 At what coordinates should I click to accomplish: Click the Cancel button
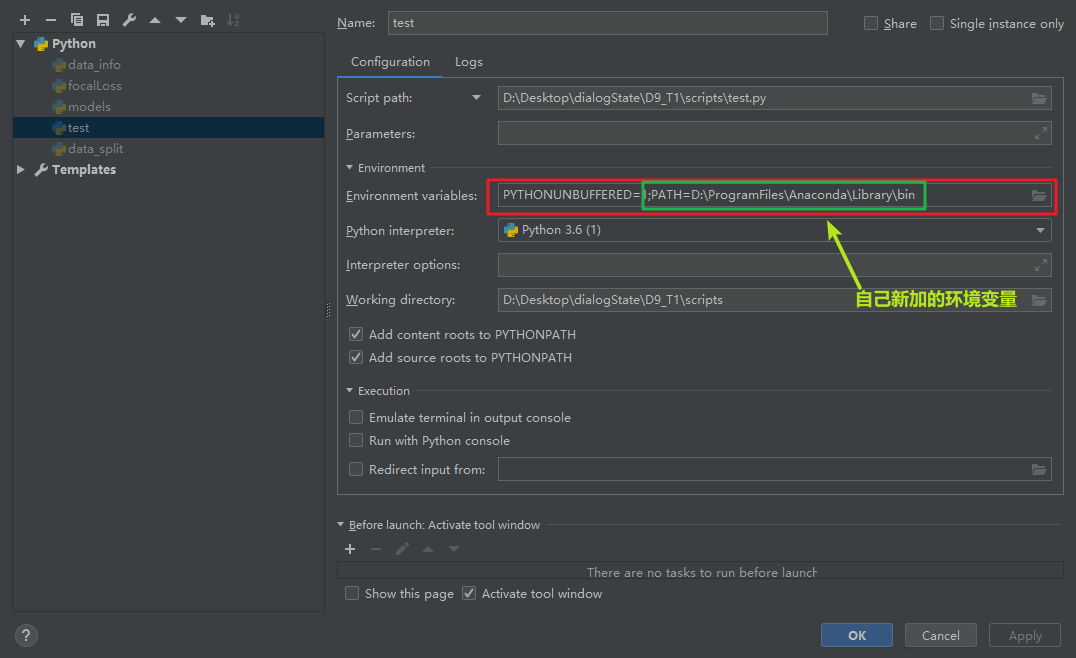coord(941,635)
